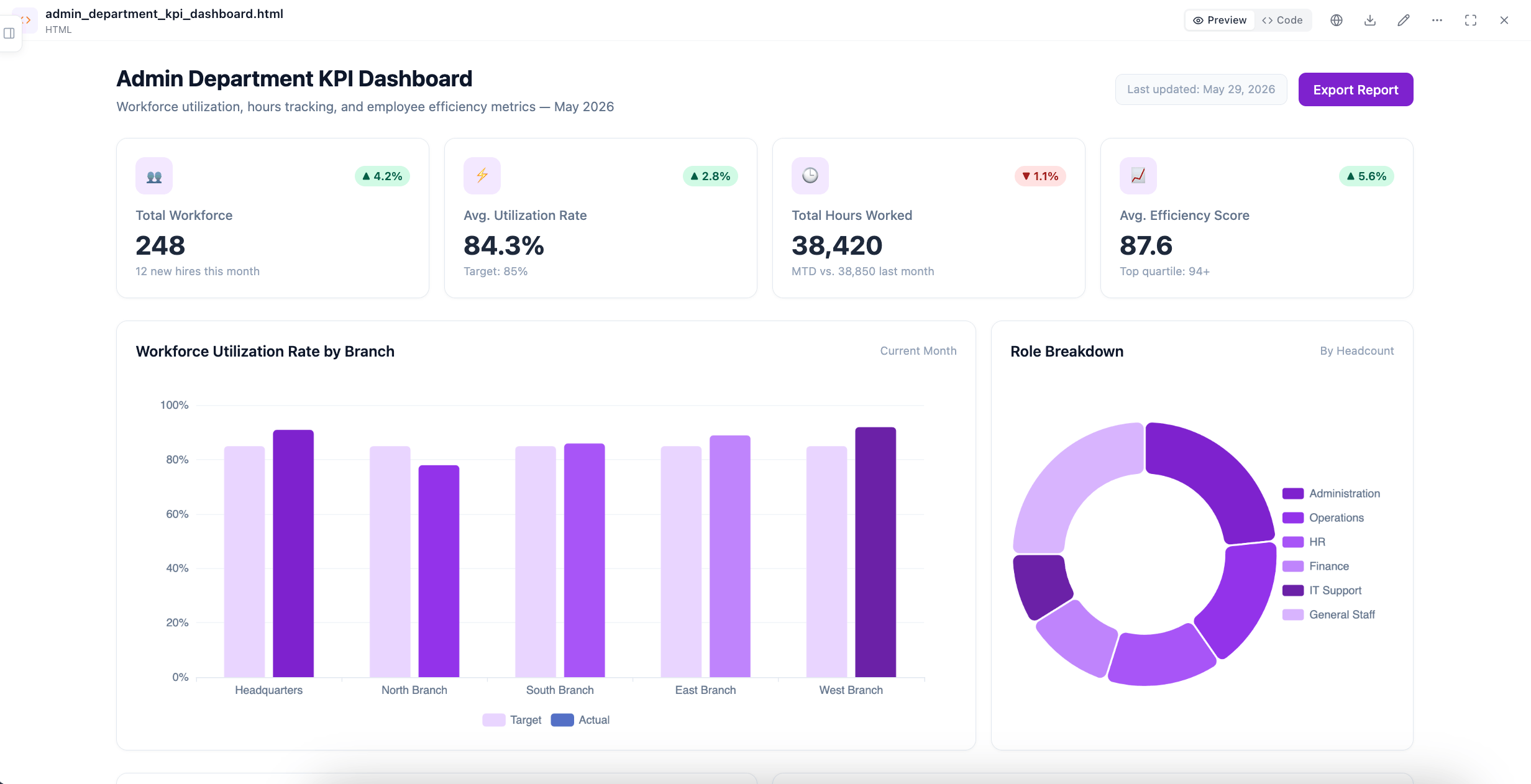Enter fullscreen with the expand icon

(1471, 20)
